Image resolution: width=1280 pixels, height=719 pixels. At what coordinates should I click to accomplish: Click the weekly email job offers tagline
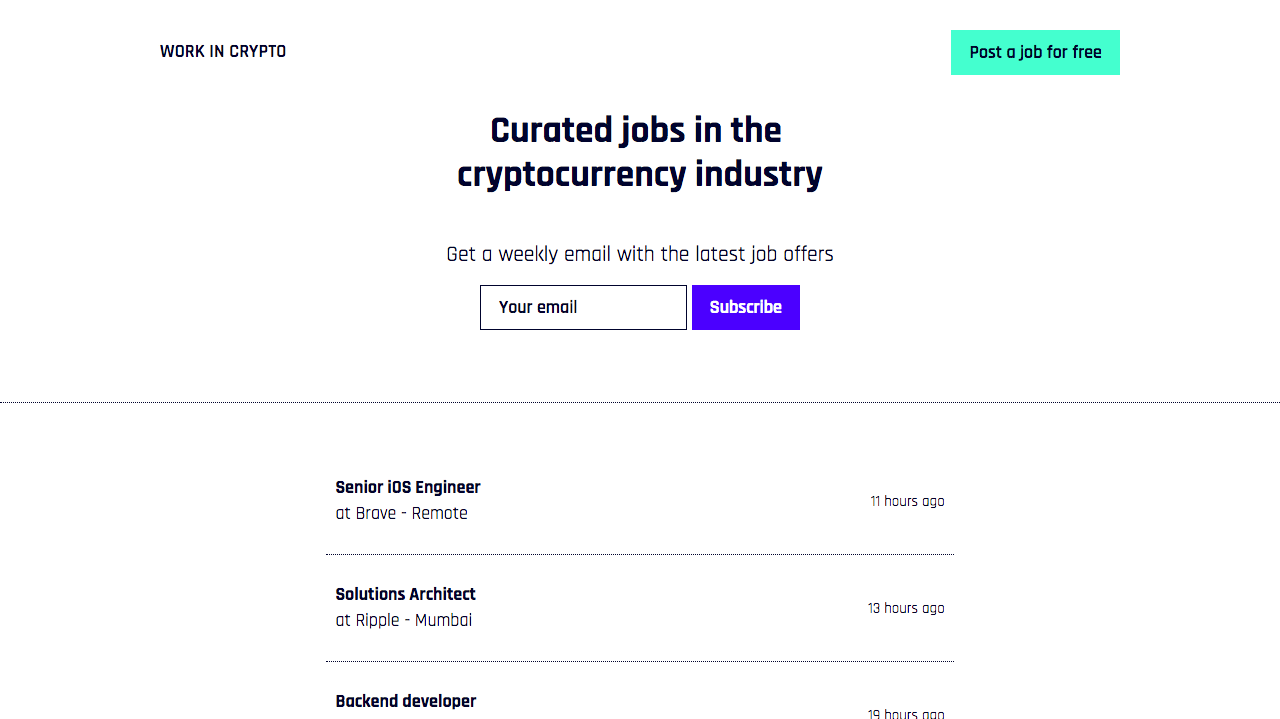(x=639, y=254)
